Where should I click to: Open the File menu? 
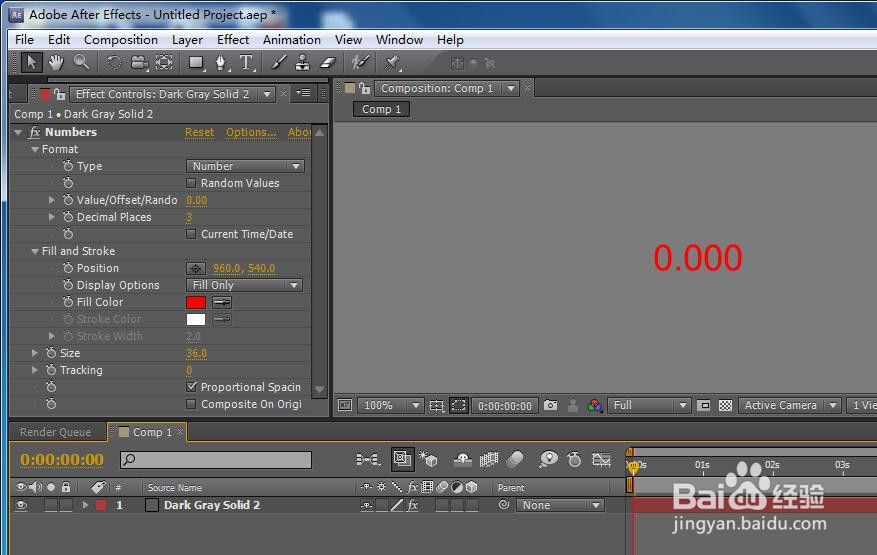click(x=24, y=40)
